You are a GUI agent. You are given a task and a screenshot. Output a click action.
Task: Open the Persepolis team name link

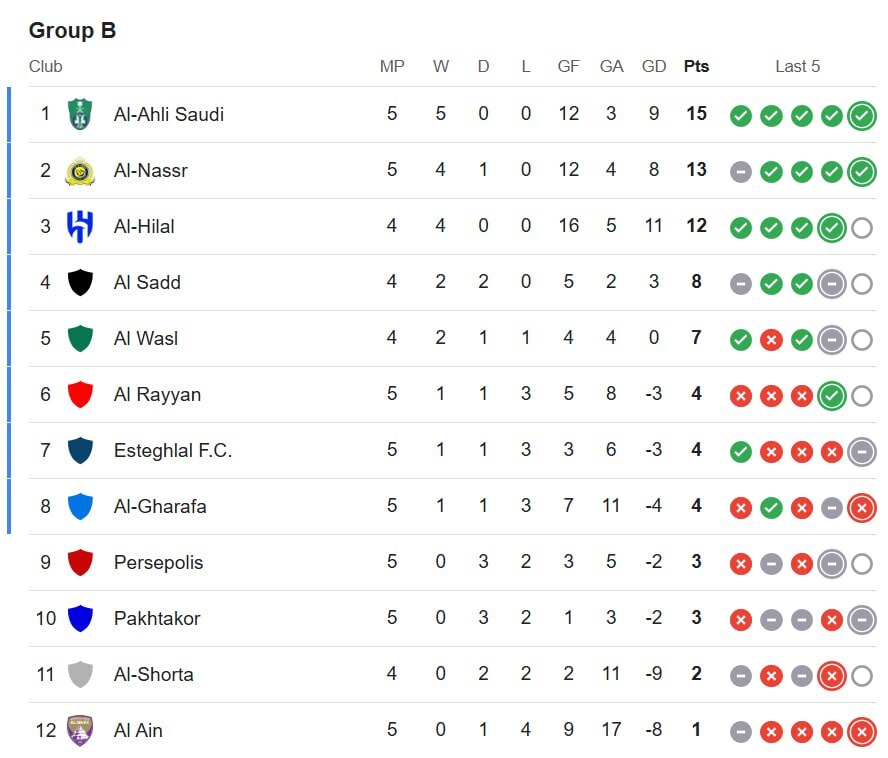point(159,563)
